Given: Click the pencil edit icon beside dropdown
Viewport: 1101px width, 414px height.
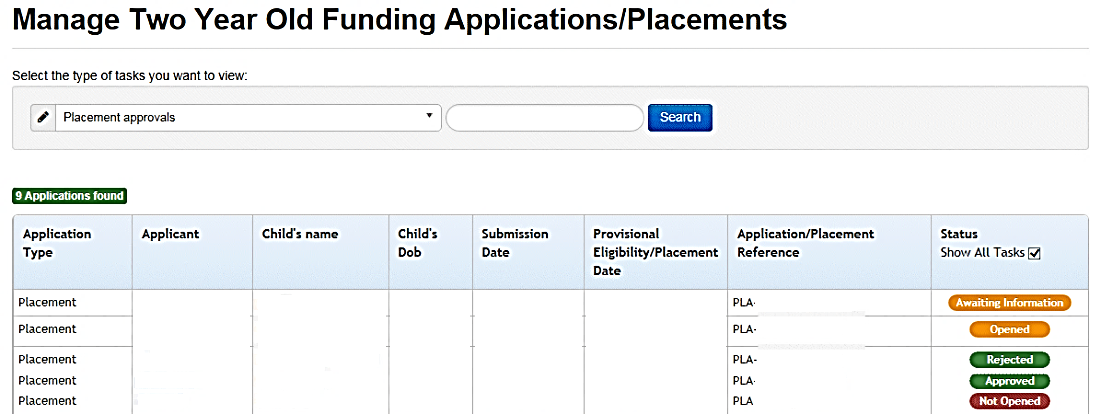Looking at the screenshot, I should 43,117.
